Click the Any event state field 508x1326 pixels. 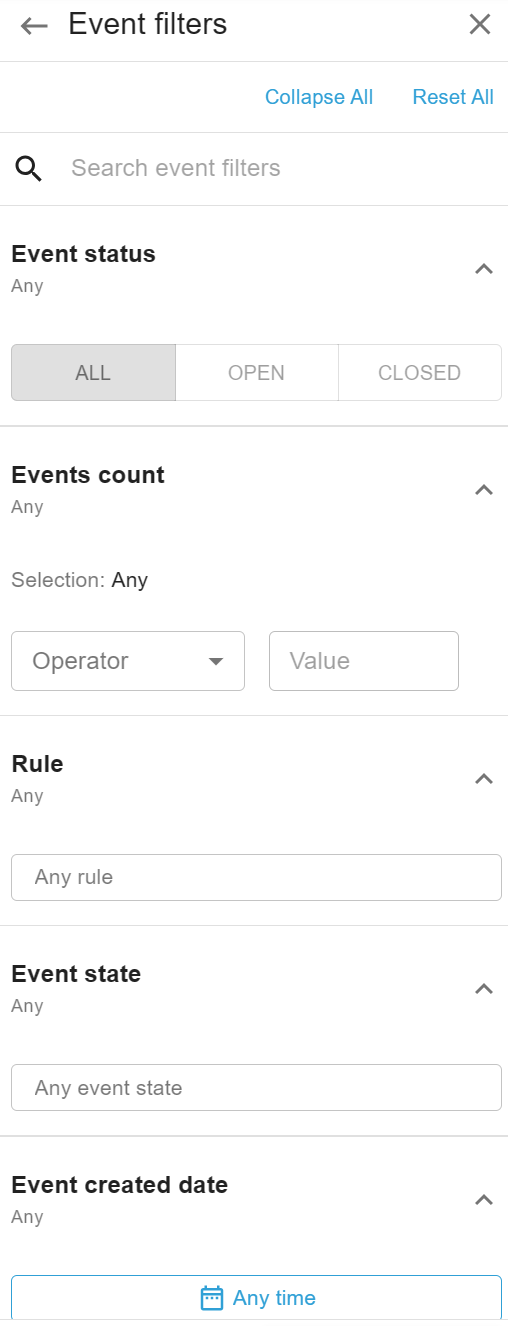[256, 1087]
